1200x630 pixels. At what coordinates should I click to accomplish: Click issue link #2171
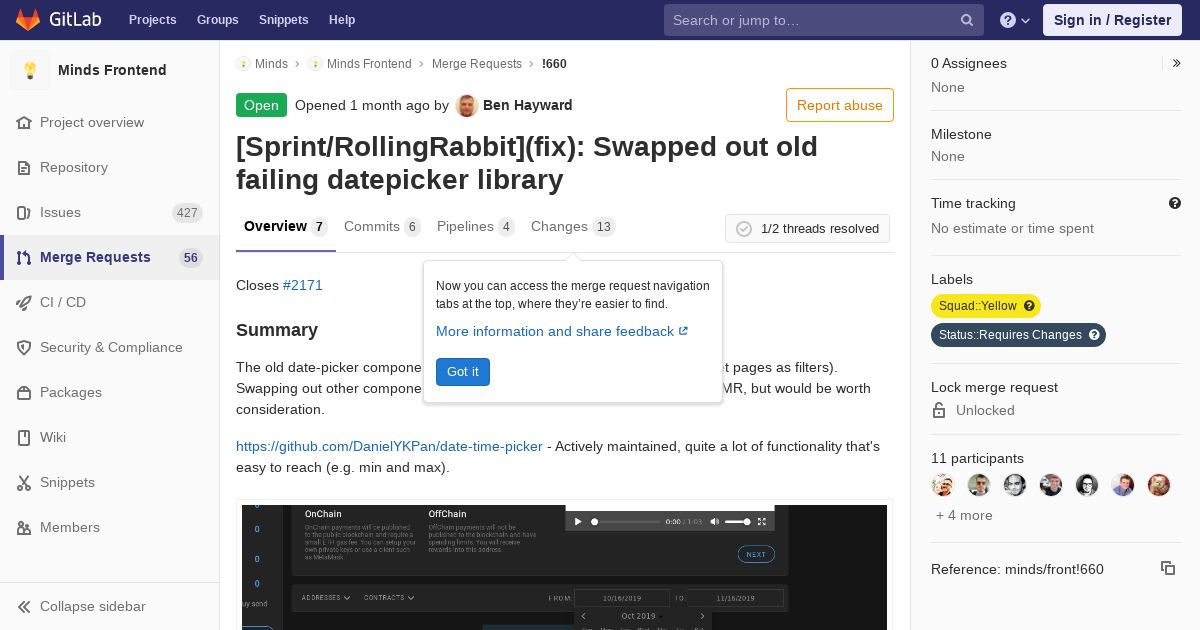coord(303,285)
